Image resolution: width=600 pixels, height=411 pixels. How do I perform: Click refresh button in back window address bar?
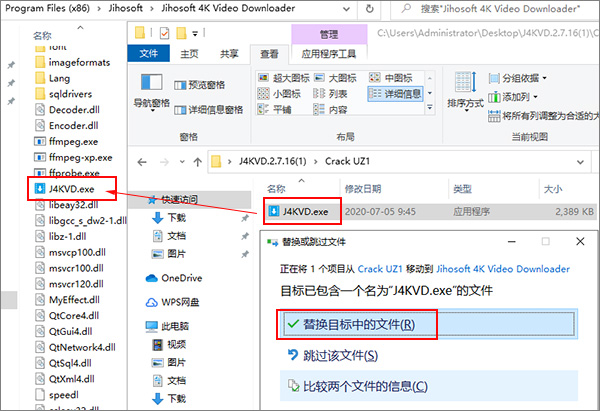[369, 8]
